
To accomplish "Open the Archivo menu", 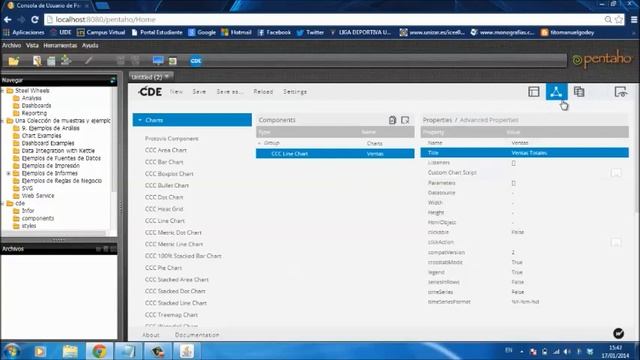I will (x=11, y=45).
